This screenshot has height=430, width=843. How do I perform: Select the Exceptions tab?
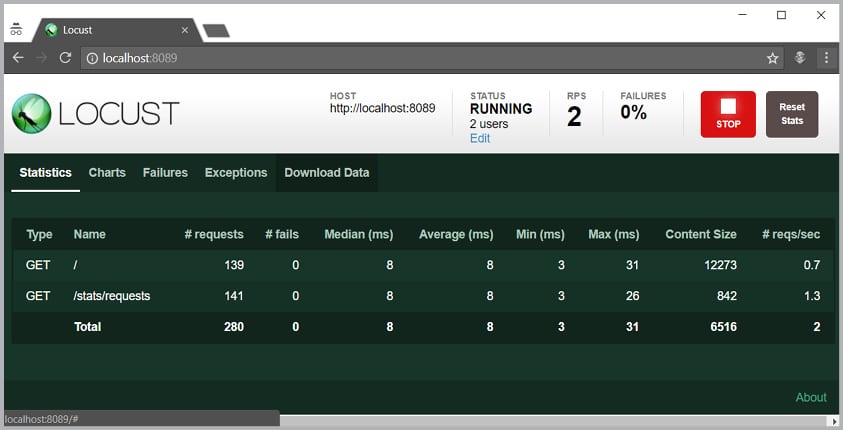(236, 173)
